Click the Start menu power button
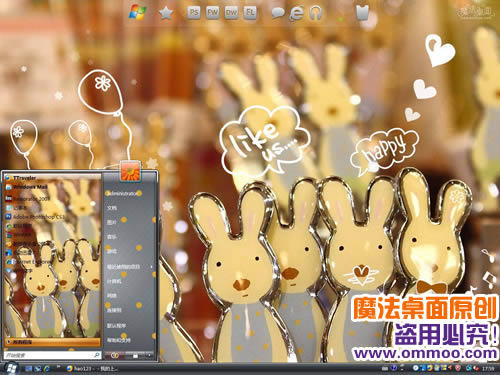Image resolution: width=500 pixels, height=375 pixels. (x=115, y=355)
